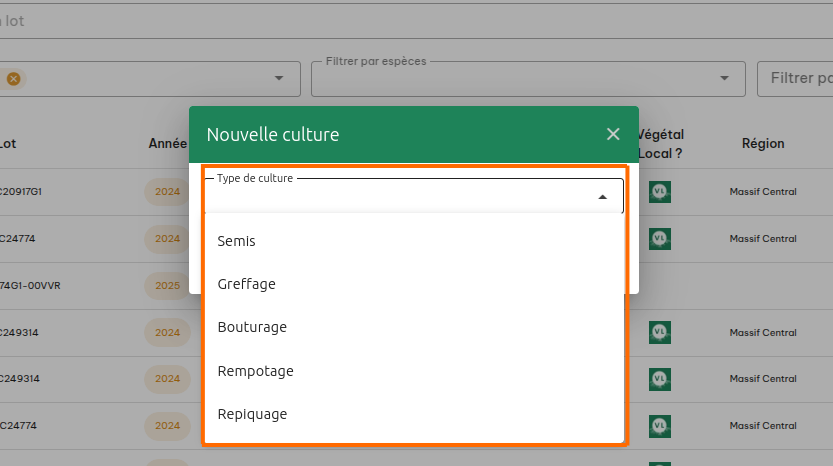Screen dimensions: 833x466
Task: Click the 2024 chip in the C20917G1 row
Action: tap(167, 192)
